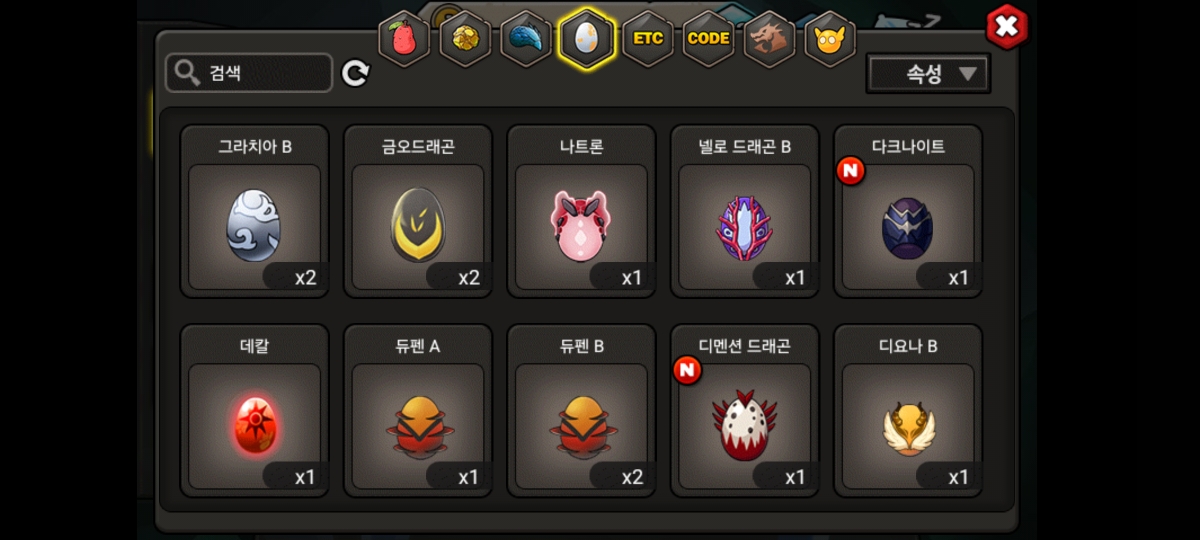Choose the 금오드래곤 black-gold egg

(418, 211)
